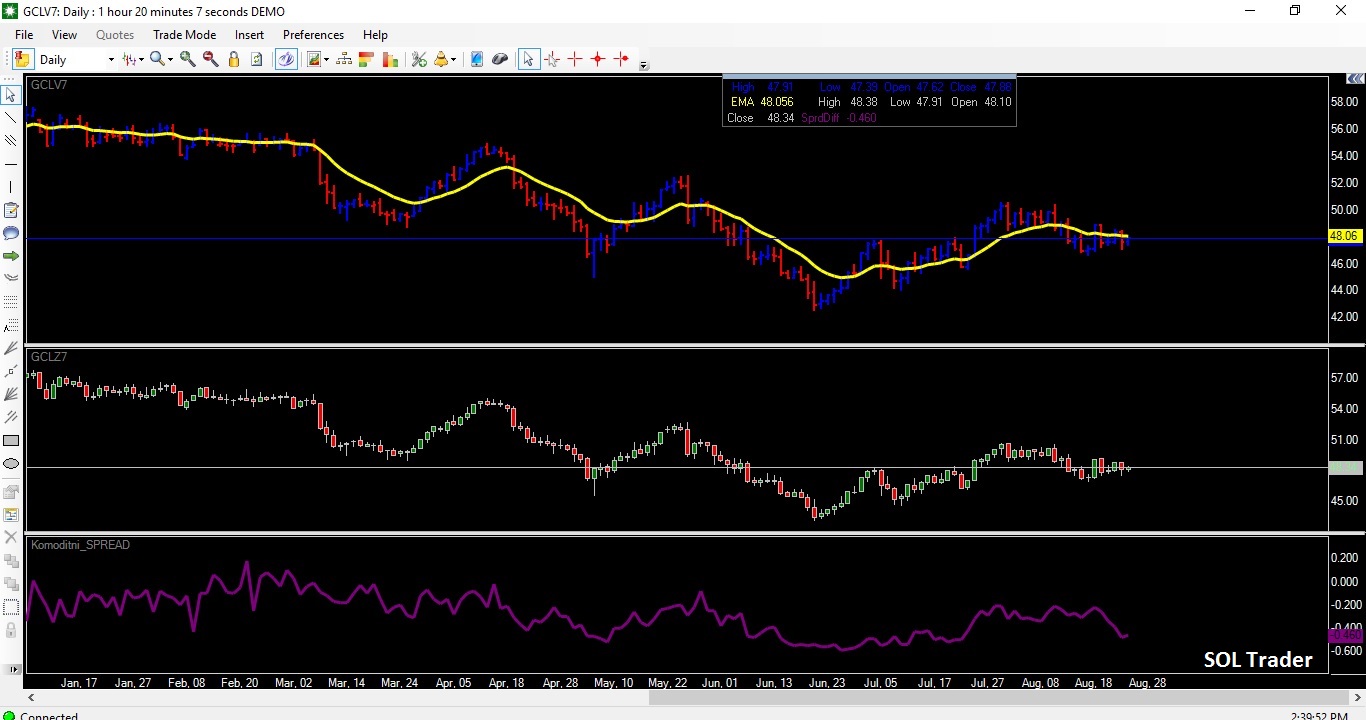This screenshot has height=720, width=1366.
Task: Select the crosshair with offset dot mode
Action: click(622, 59)
